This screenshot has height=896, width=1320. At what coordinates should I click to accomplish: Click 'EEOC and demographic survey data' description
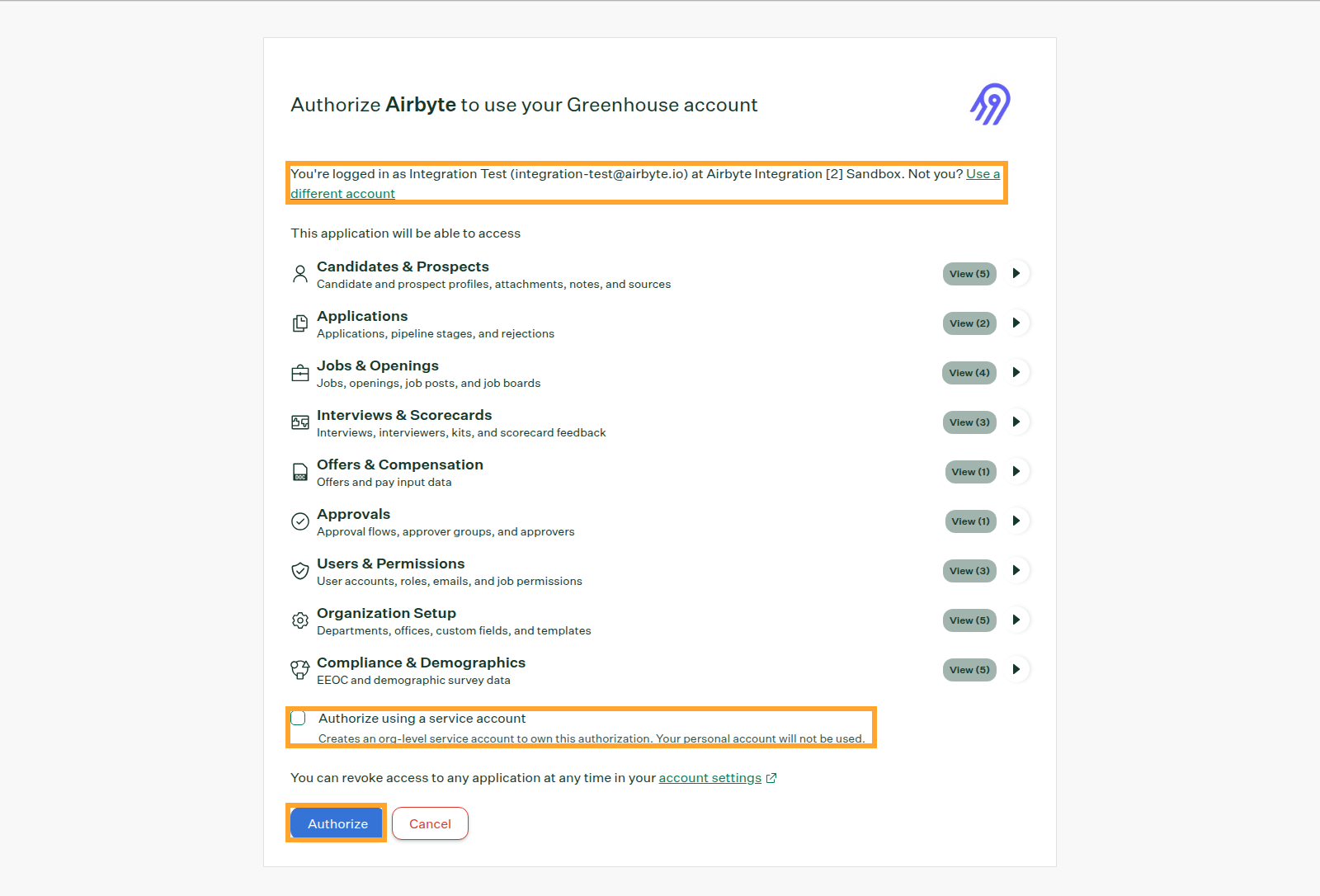click(x=413, y=680)
